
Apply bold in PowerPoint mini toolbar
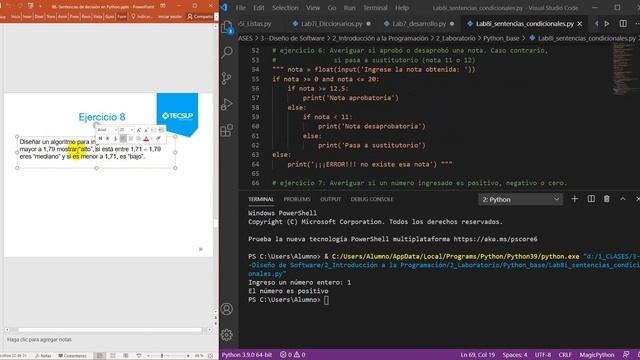pos(100,139)
